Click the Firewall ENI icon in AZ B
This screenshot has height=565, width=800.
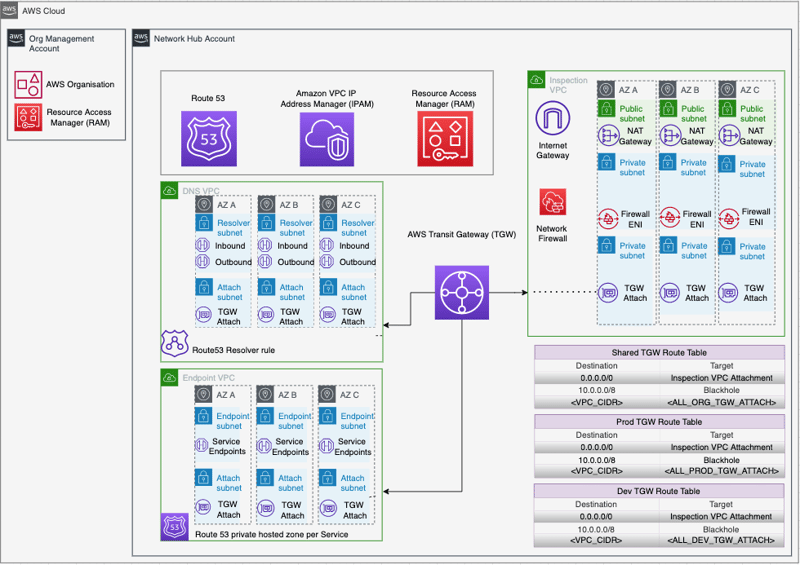(670, 218)
